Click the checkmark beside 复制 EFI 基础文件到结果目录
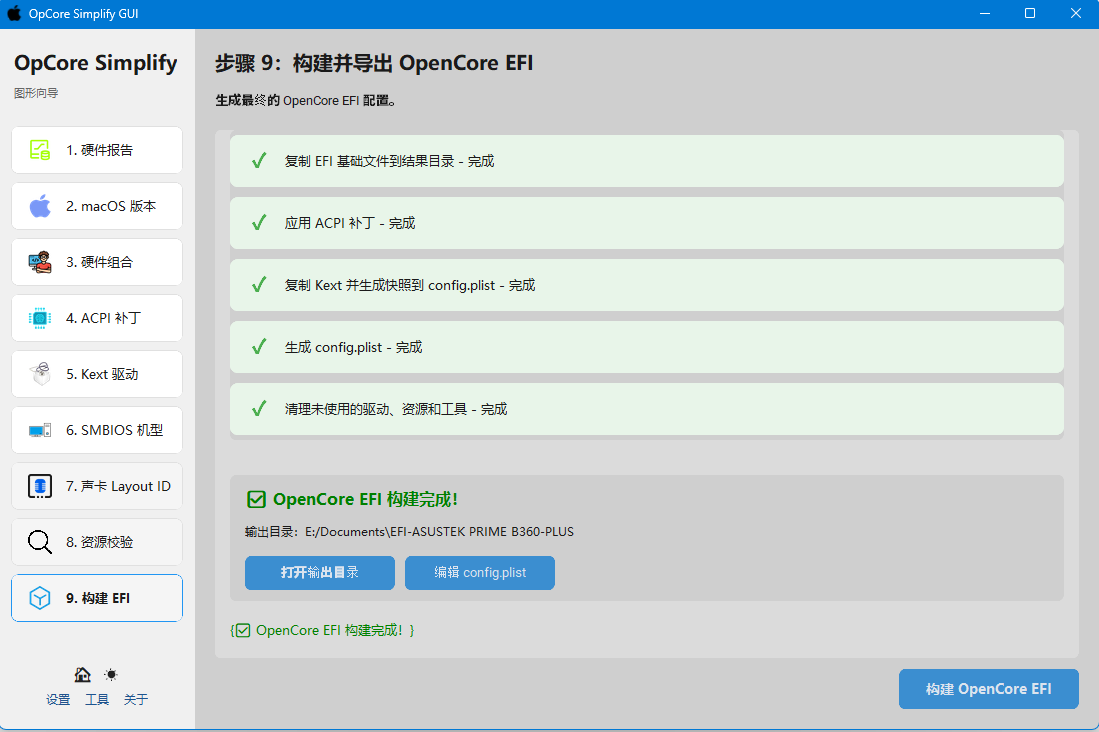Viewport: 1099px width, 732px height. pyautogui.click(x=259, y=161)
